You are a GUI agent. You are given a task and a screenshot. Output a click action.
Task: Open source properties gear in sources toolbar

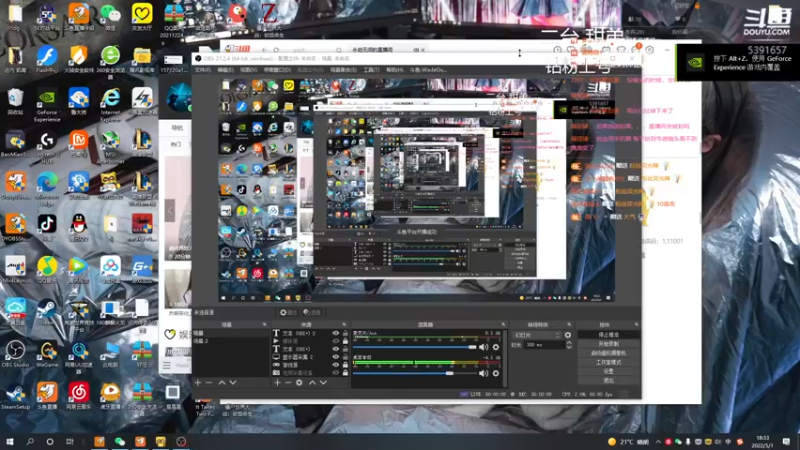[x=299, y=383]
